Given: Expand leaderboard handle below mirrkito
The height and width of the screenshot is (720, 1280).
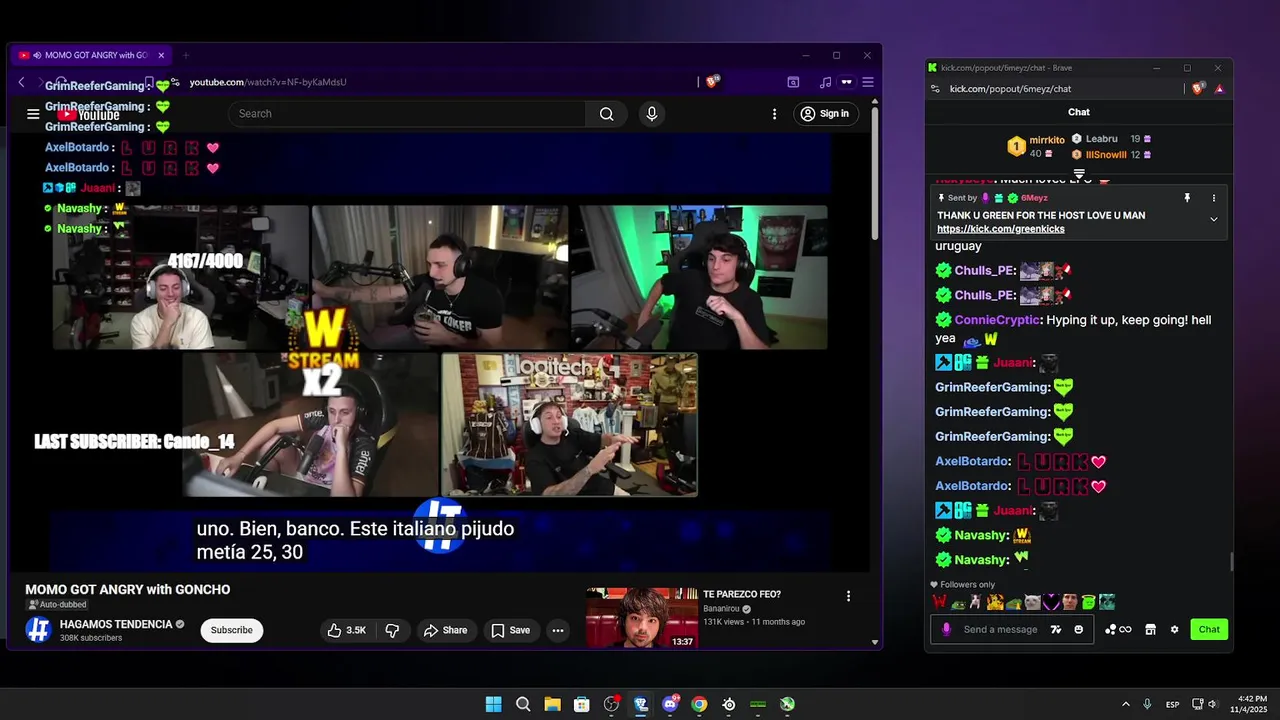Looking at the screenshot, I should point(1079,174).
